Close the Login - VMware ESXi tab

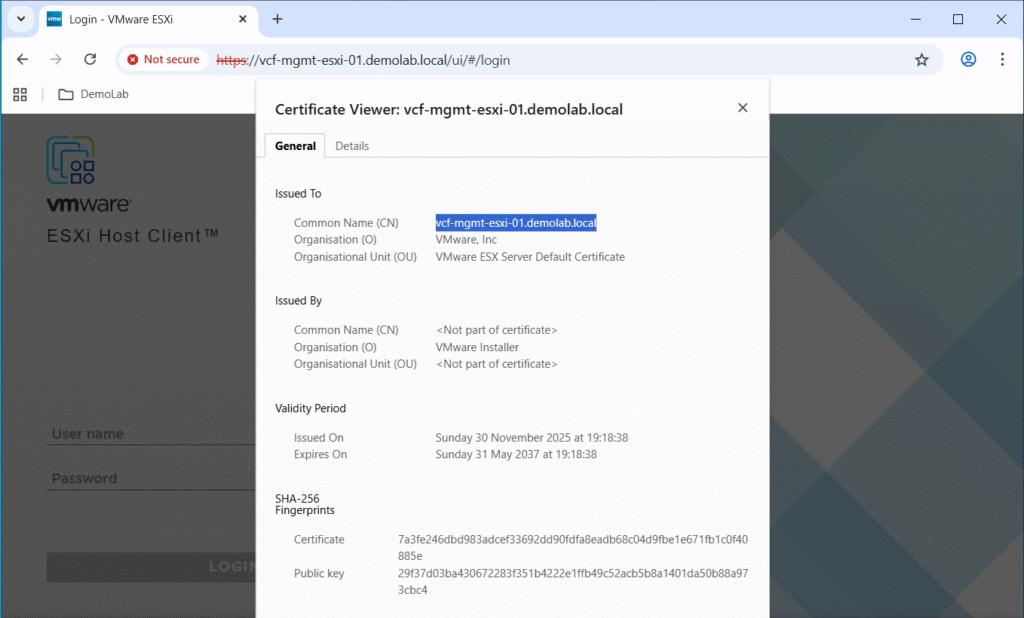point(241,19)
